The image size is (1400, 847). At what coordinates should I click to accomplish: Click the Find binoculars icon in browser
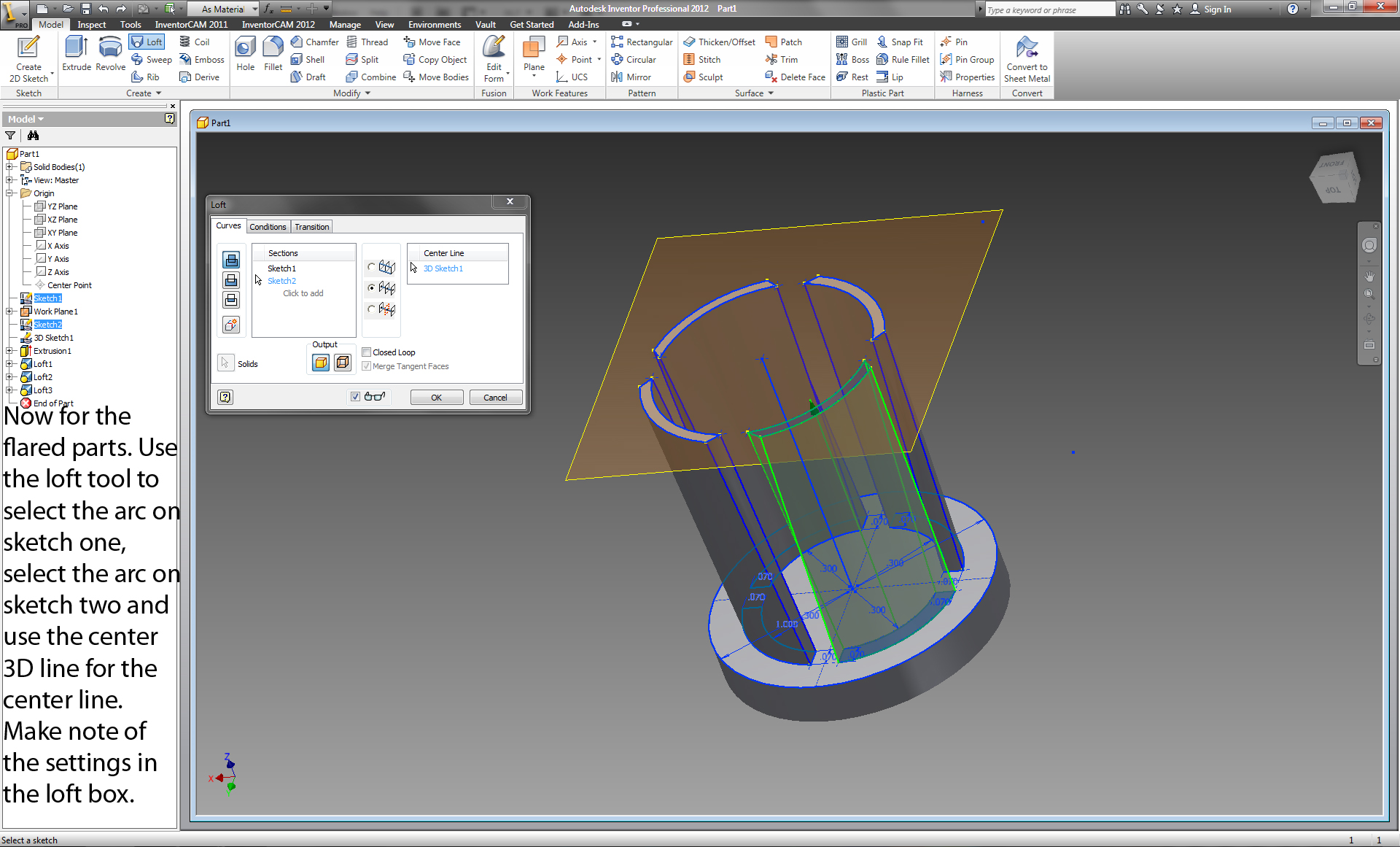pos(33,136)
